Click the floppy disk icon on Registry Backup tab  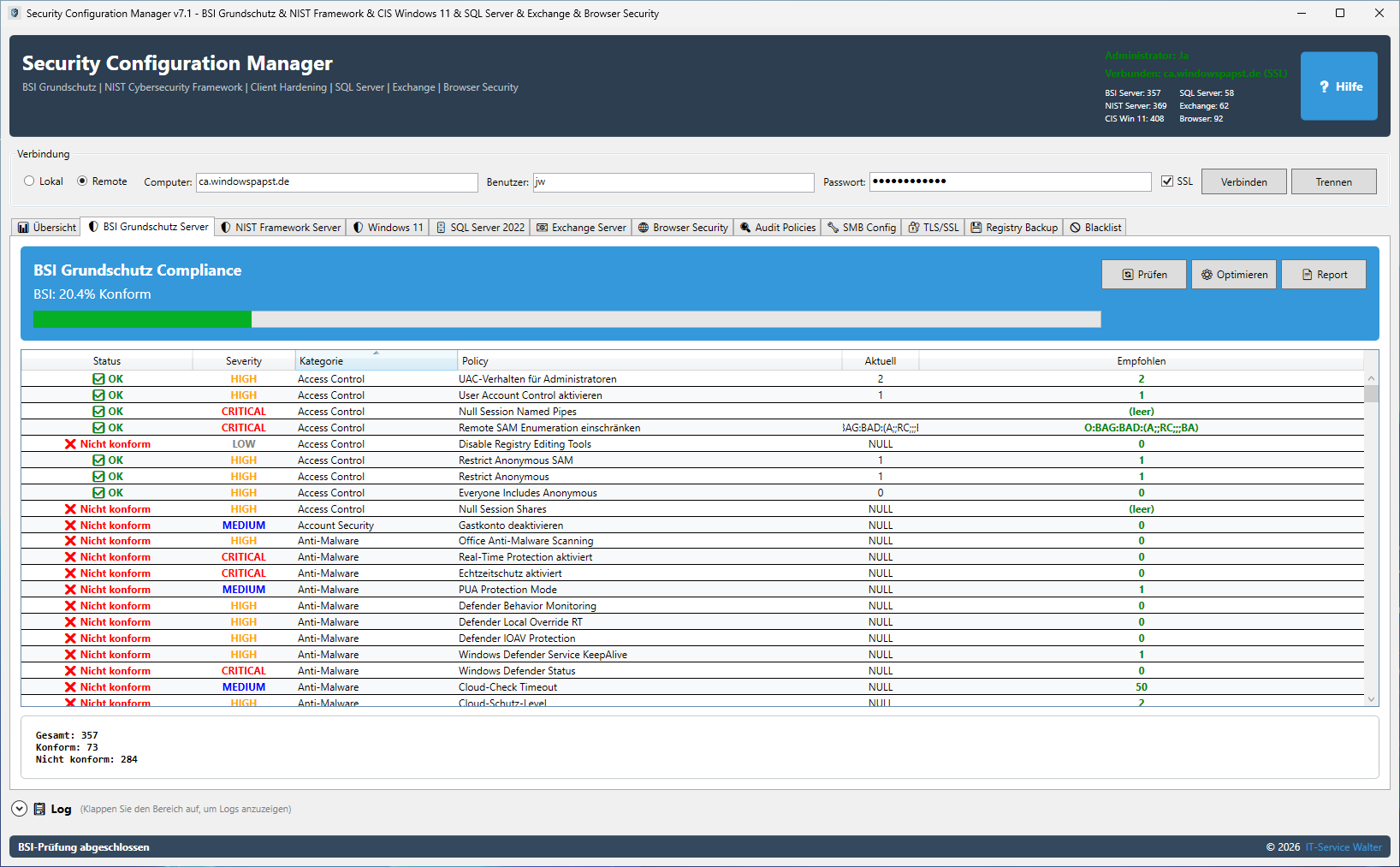pyautogui.click(x=976, y=228)
